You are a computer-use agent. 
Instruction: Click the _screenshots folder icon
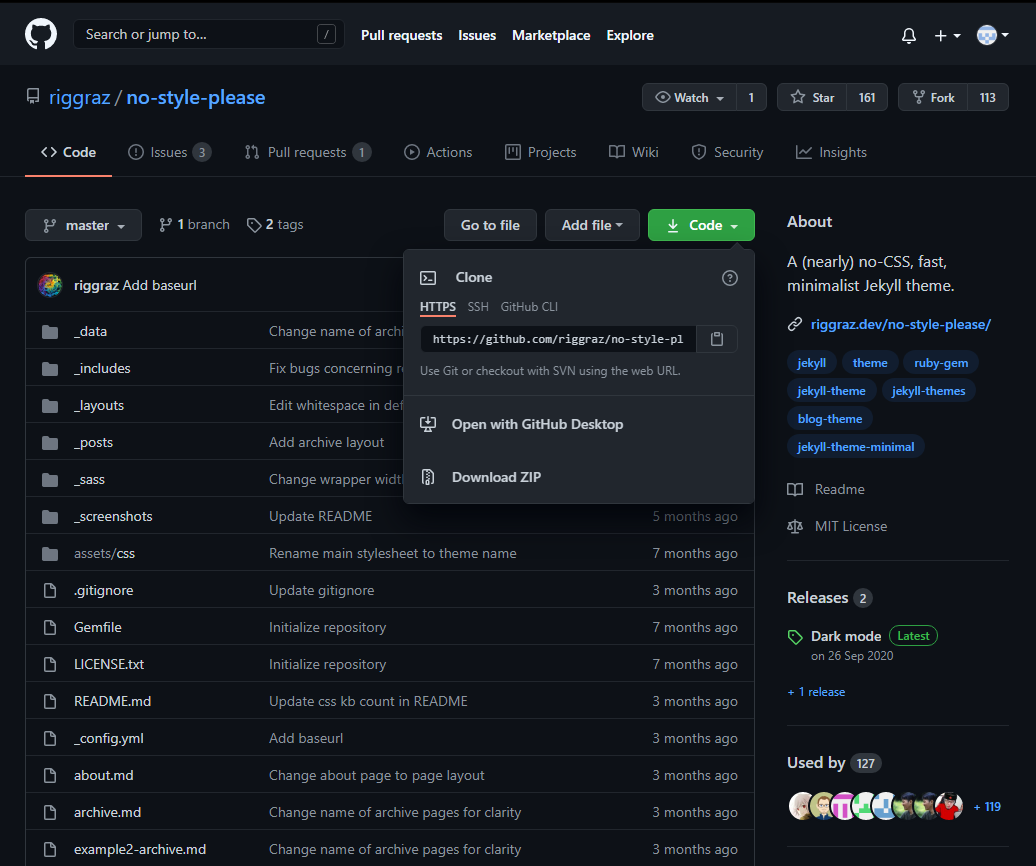[x=50, y=517]
